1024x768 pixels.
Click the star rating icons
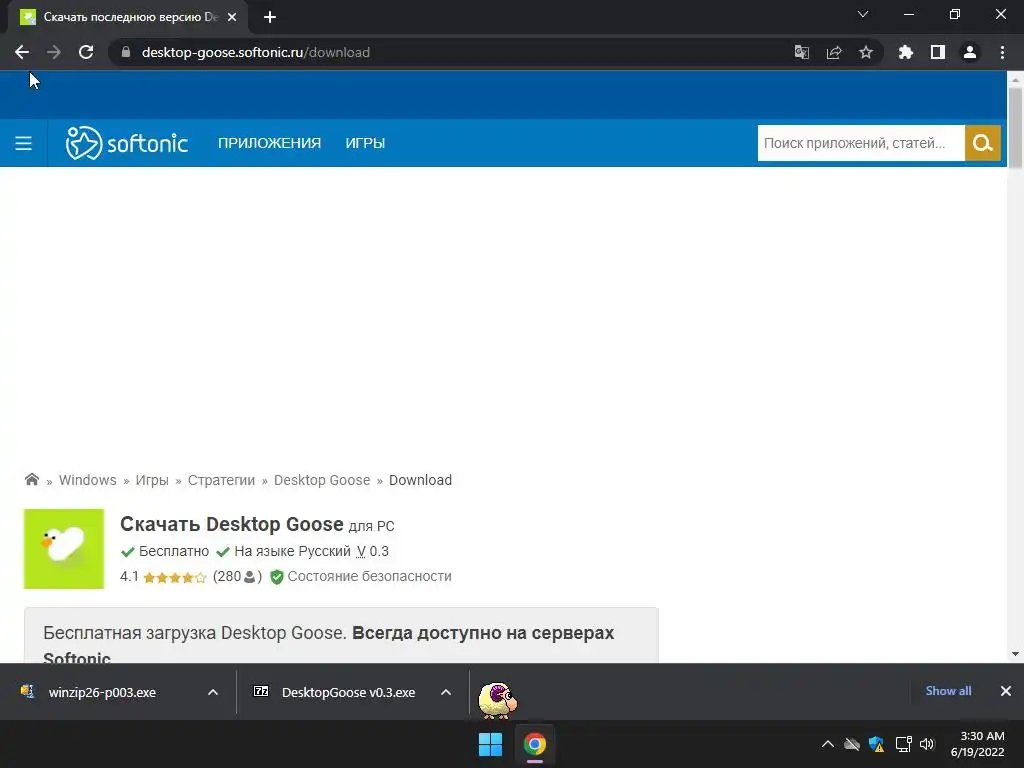pyautogui.click(x=174, y=577)
